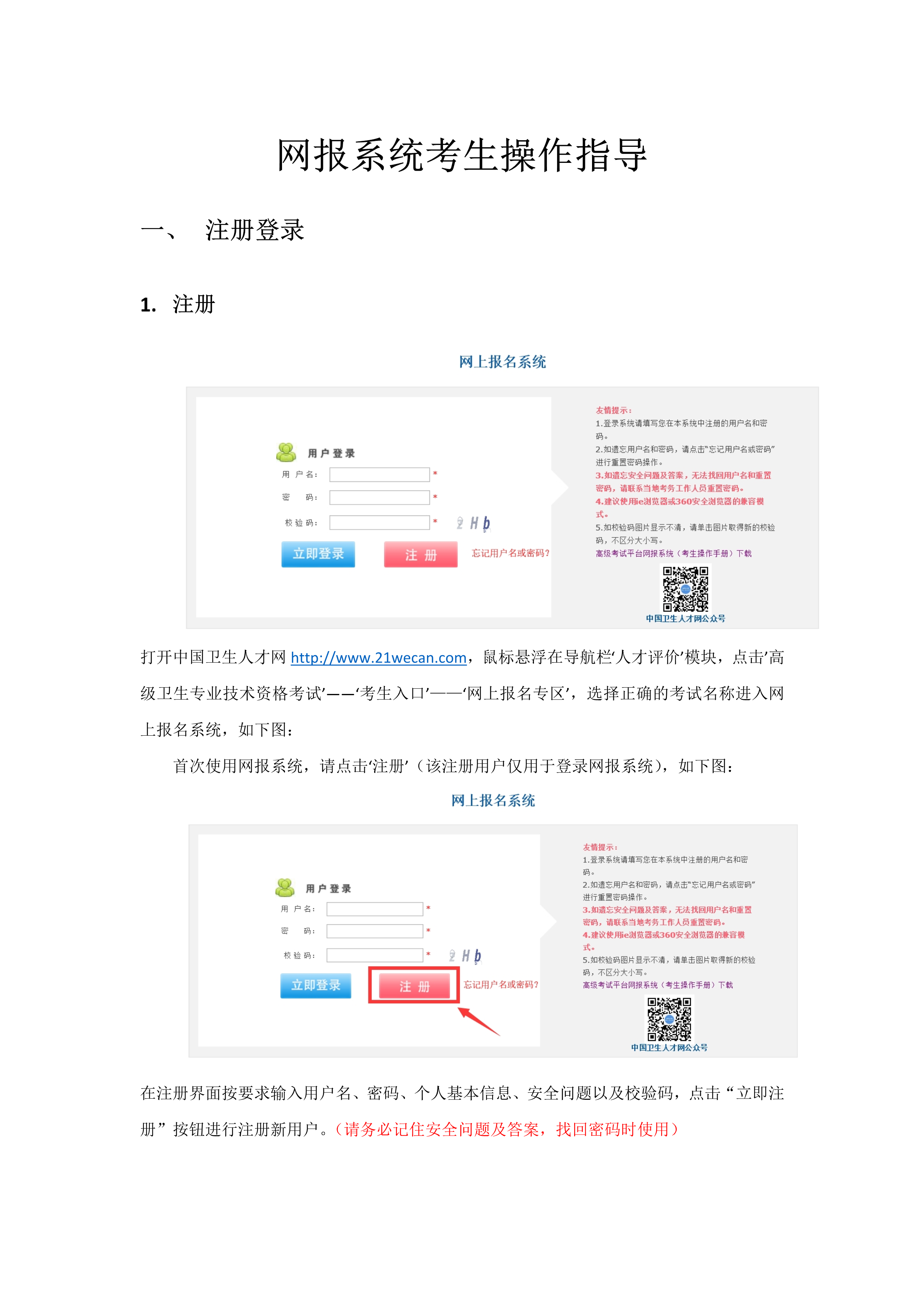Click the captcha image in the upper login form

474,523
